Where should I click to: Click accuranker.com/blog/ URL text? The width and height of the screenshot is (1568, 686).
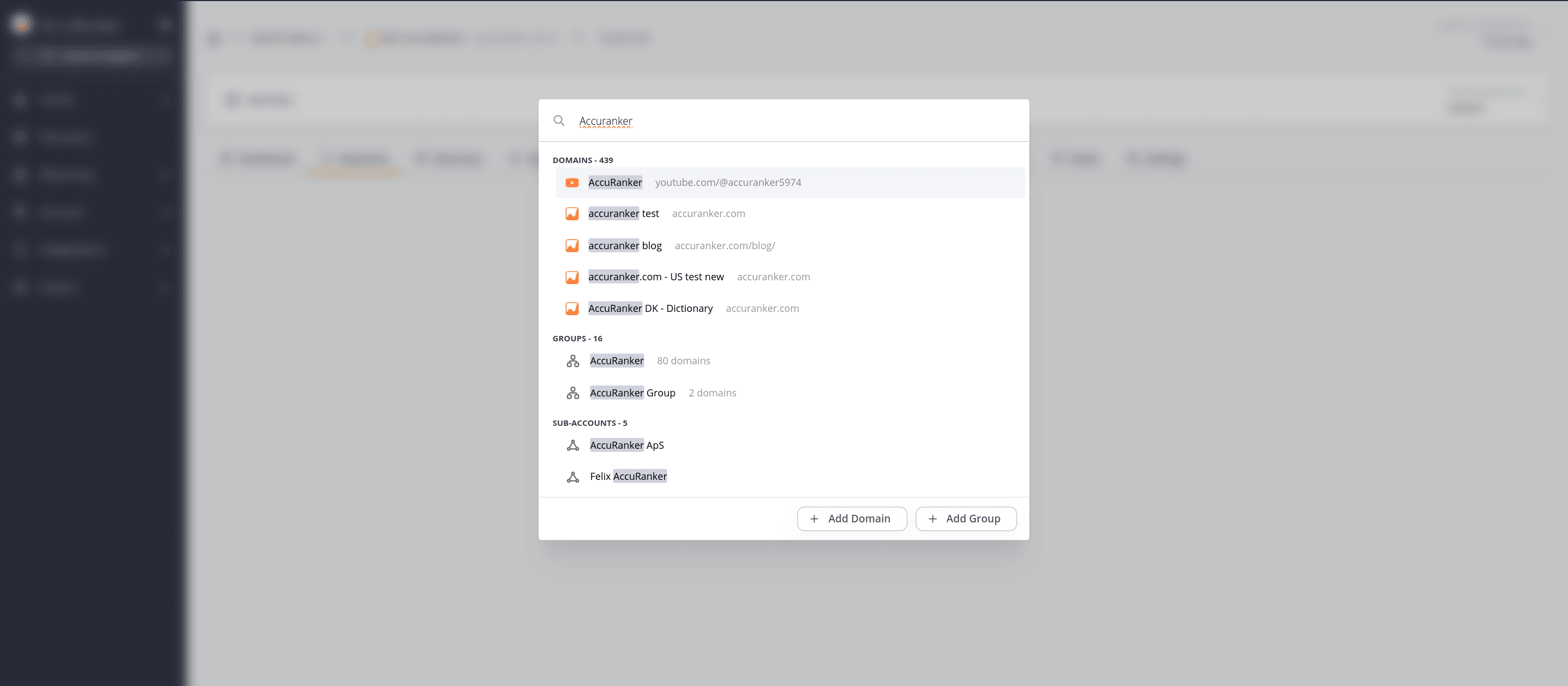pos(725,246)
